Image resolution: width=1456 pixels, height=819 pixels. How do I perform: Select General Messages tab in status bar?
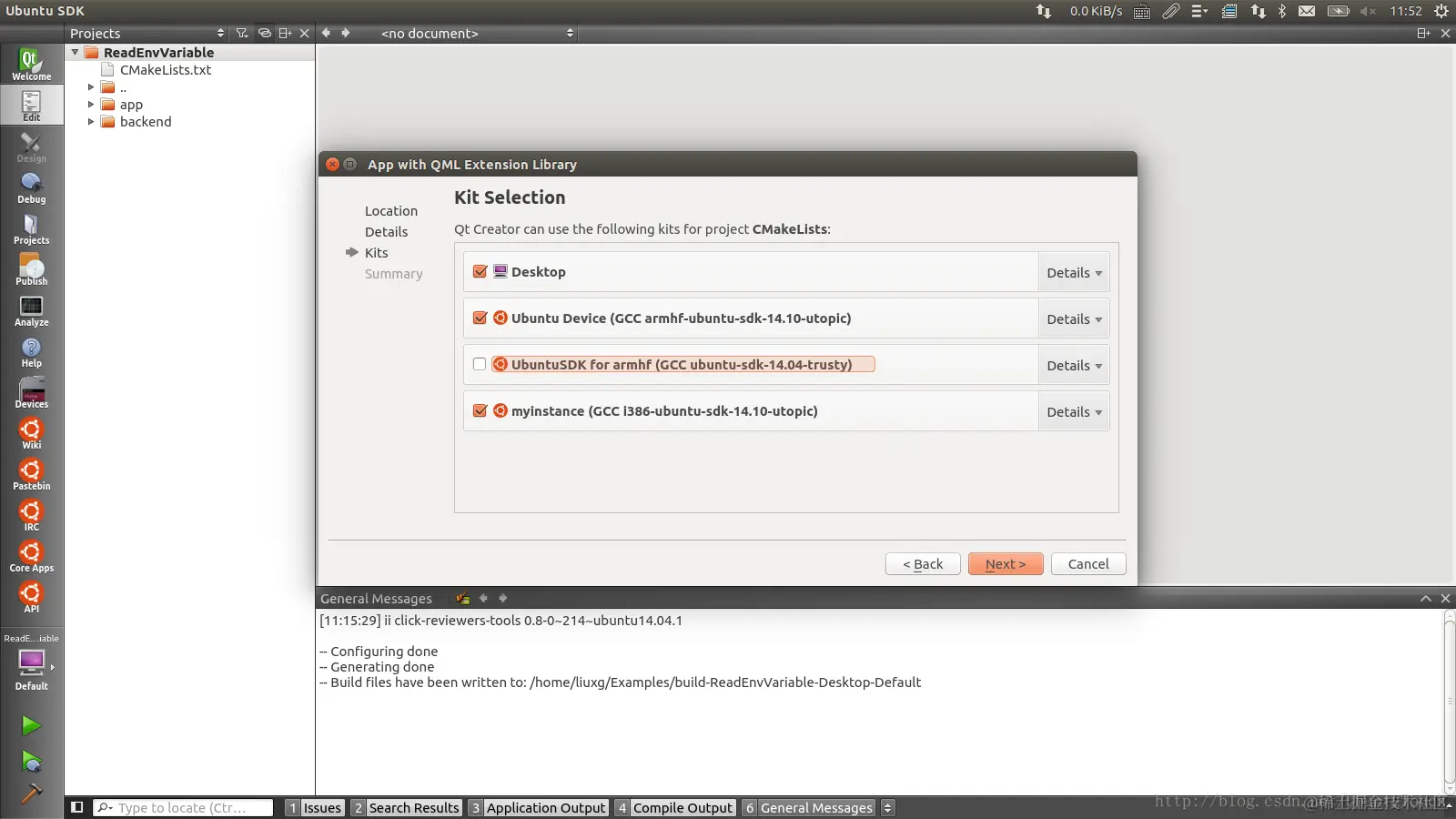(x=808, y=808)
